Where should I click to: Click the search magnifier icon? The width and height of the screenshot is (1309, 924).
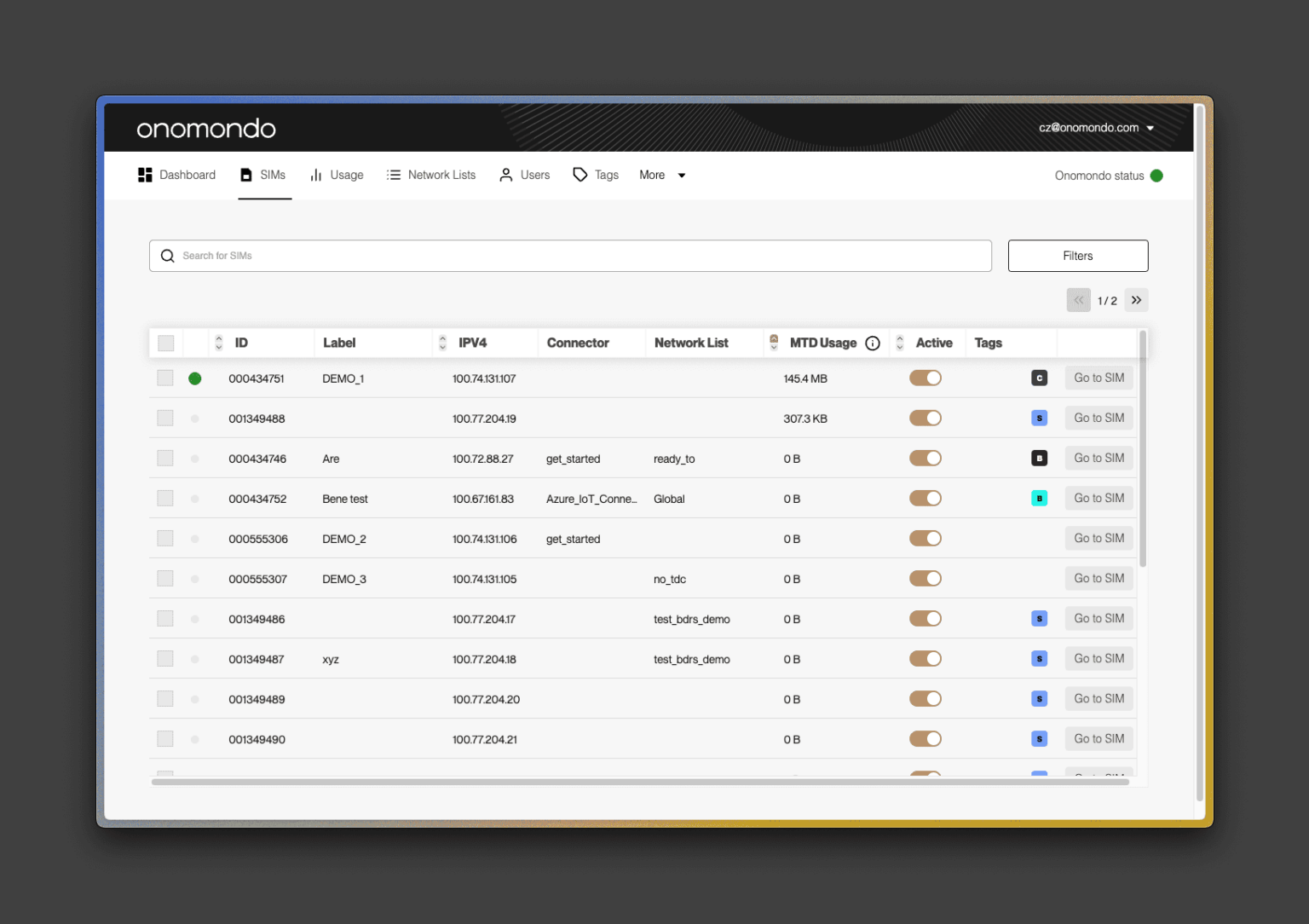(x=167, y=256)
